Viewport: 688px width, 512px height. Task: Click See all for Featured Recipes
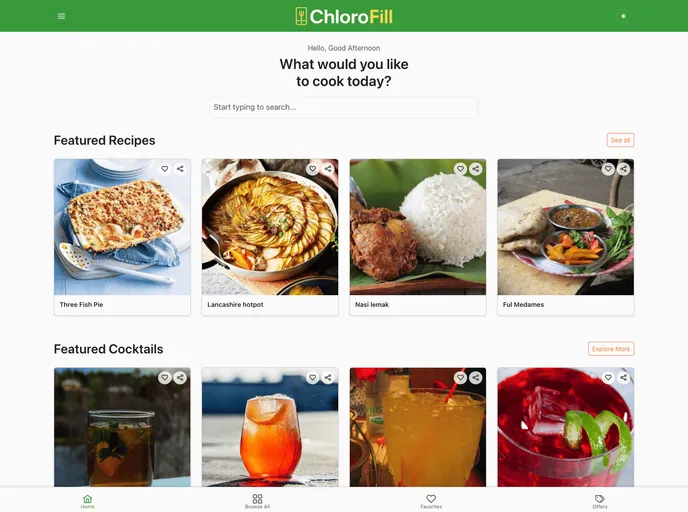click(x=620, y=140)
